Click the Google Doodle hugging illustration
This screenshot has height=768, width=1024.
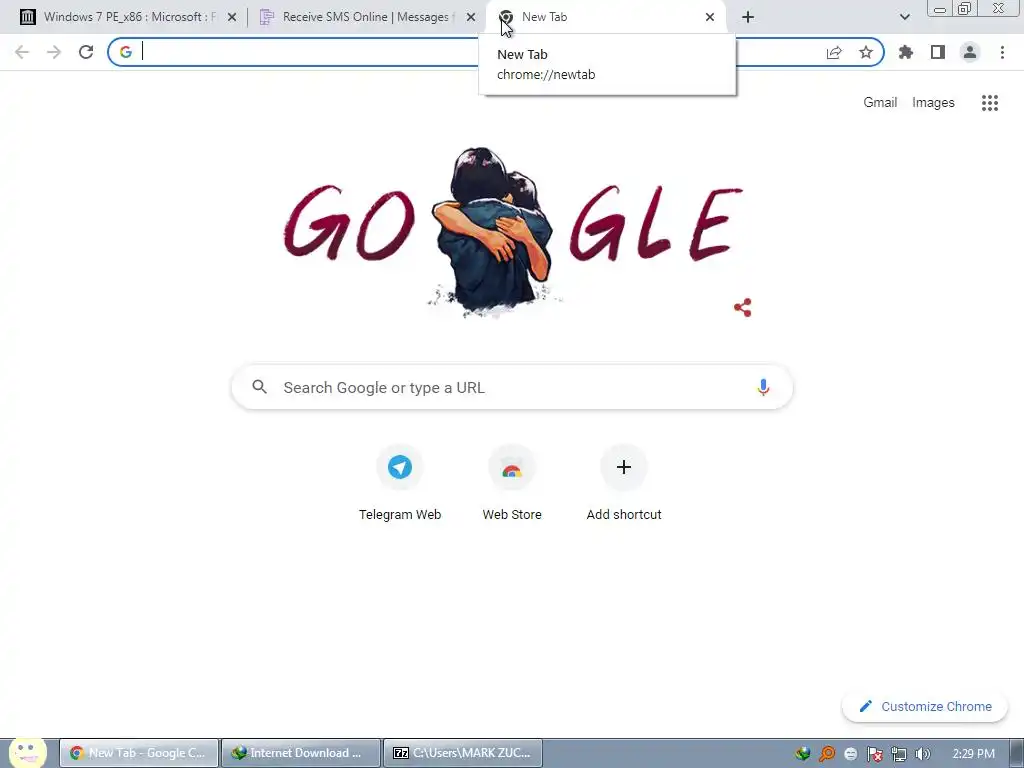pos(493,232)
